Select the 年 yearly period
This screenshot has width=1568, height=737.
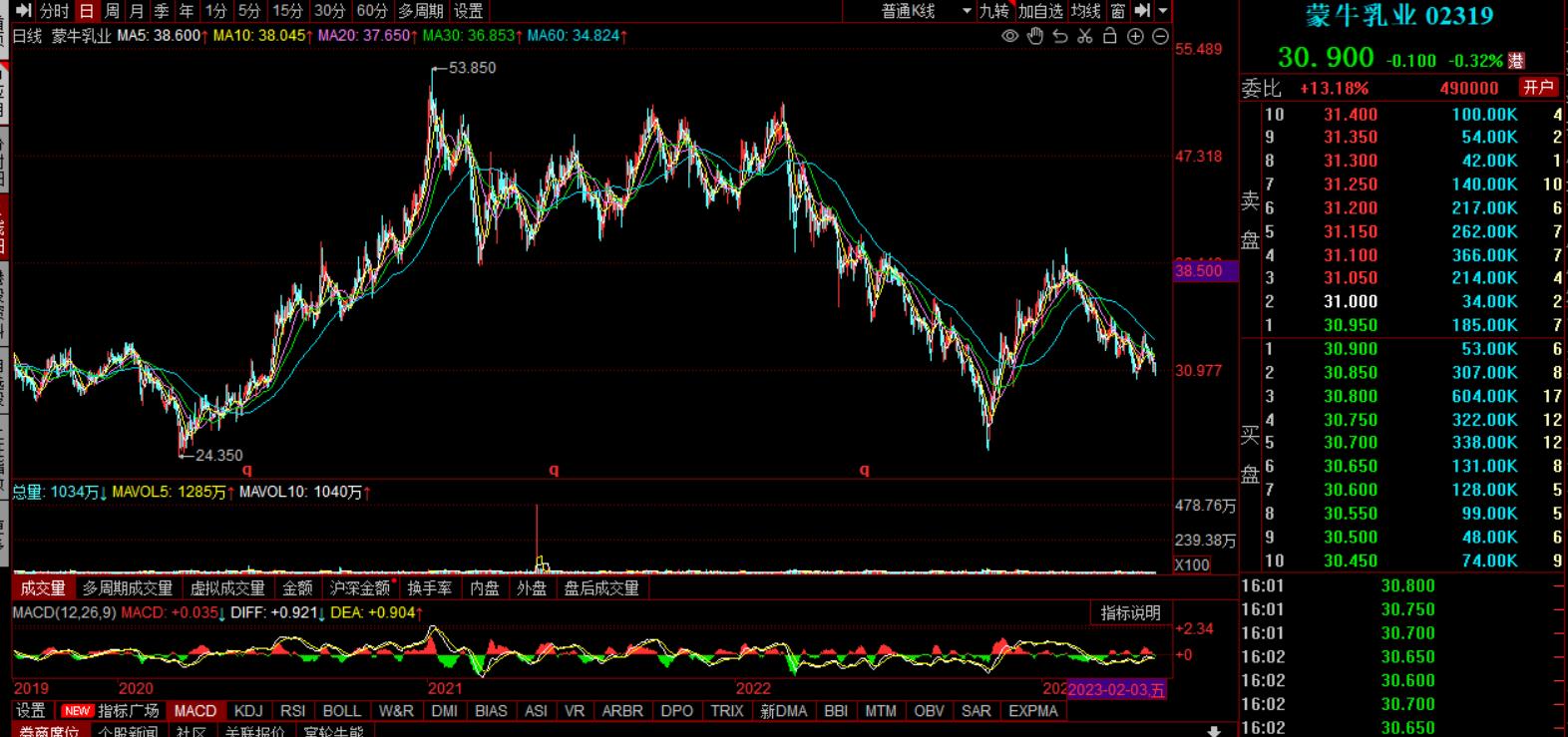[187, 11]
